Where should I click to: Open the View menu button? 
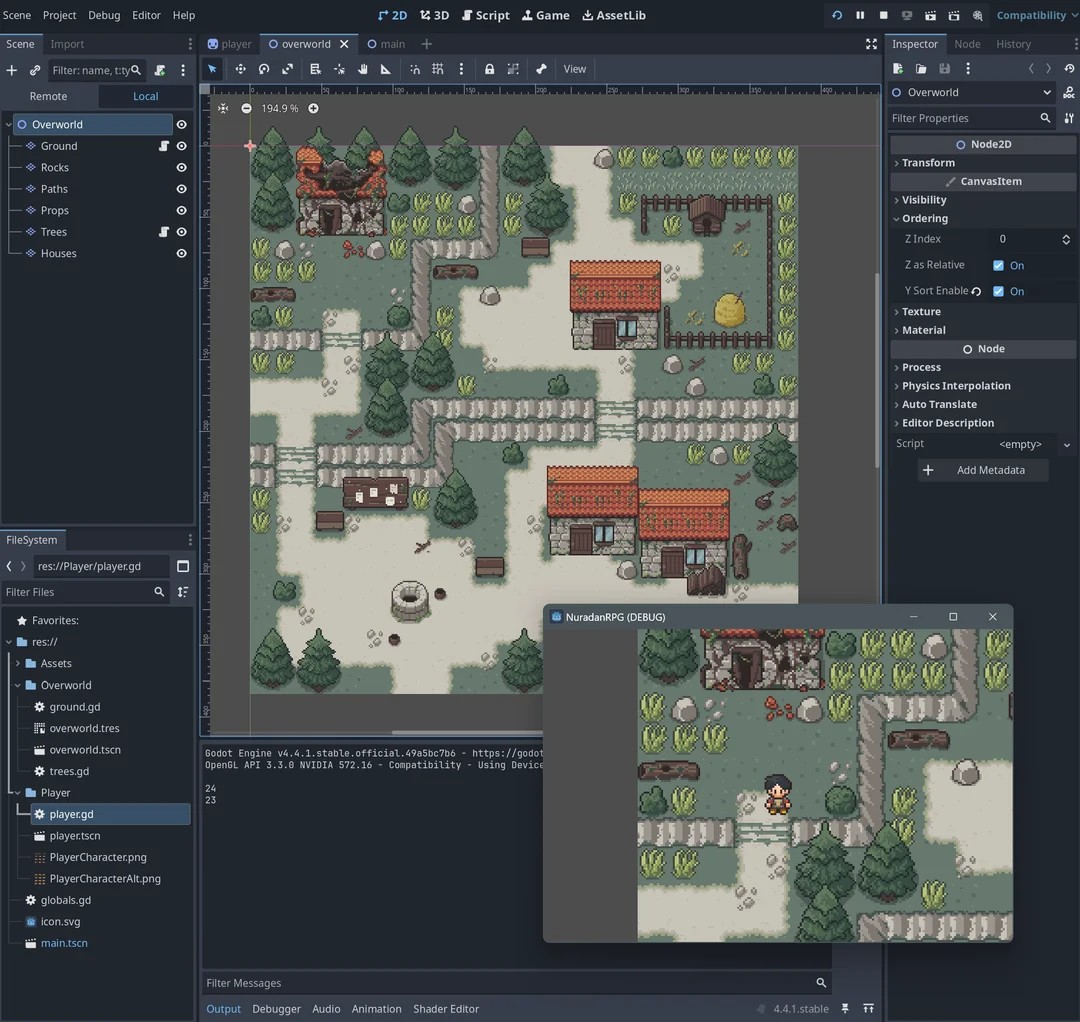[x=574, y=69]
